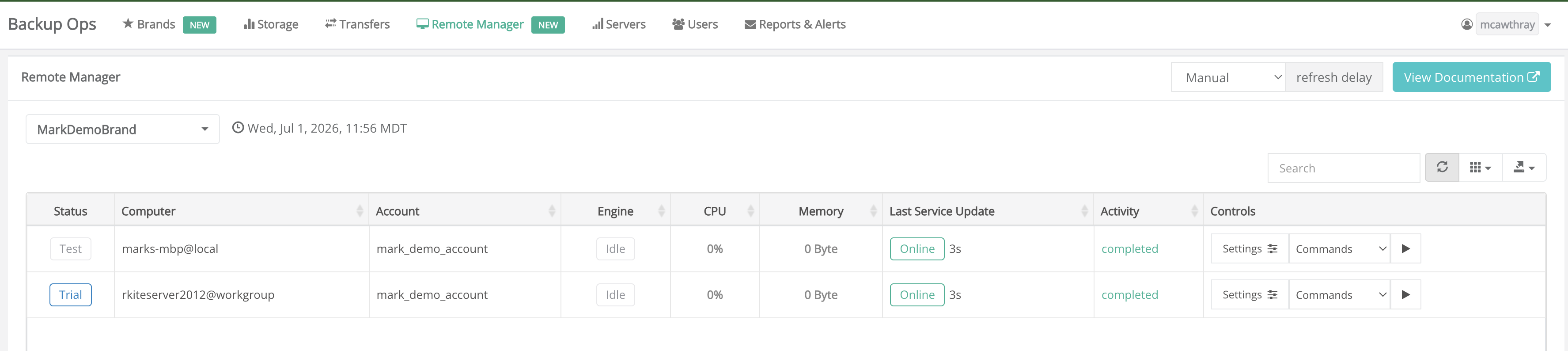The height and width of the screenshot is (351, 1568).
Task: Open Reports & Alerts
Action: click(x=795, y=24)
